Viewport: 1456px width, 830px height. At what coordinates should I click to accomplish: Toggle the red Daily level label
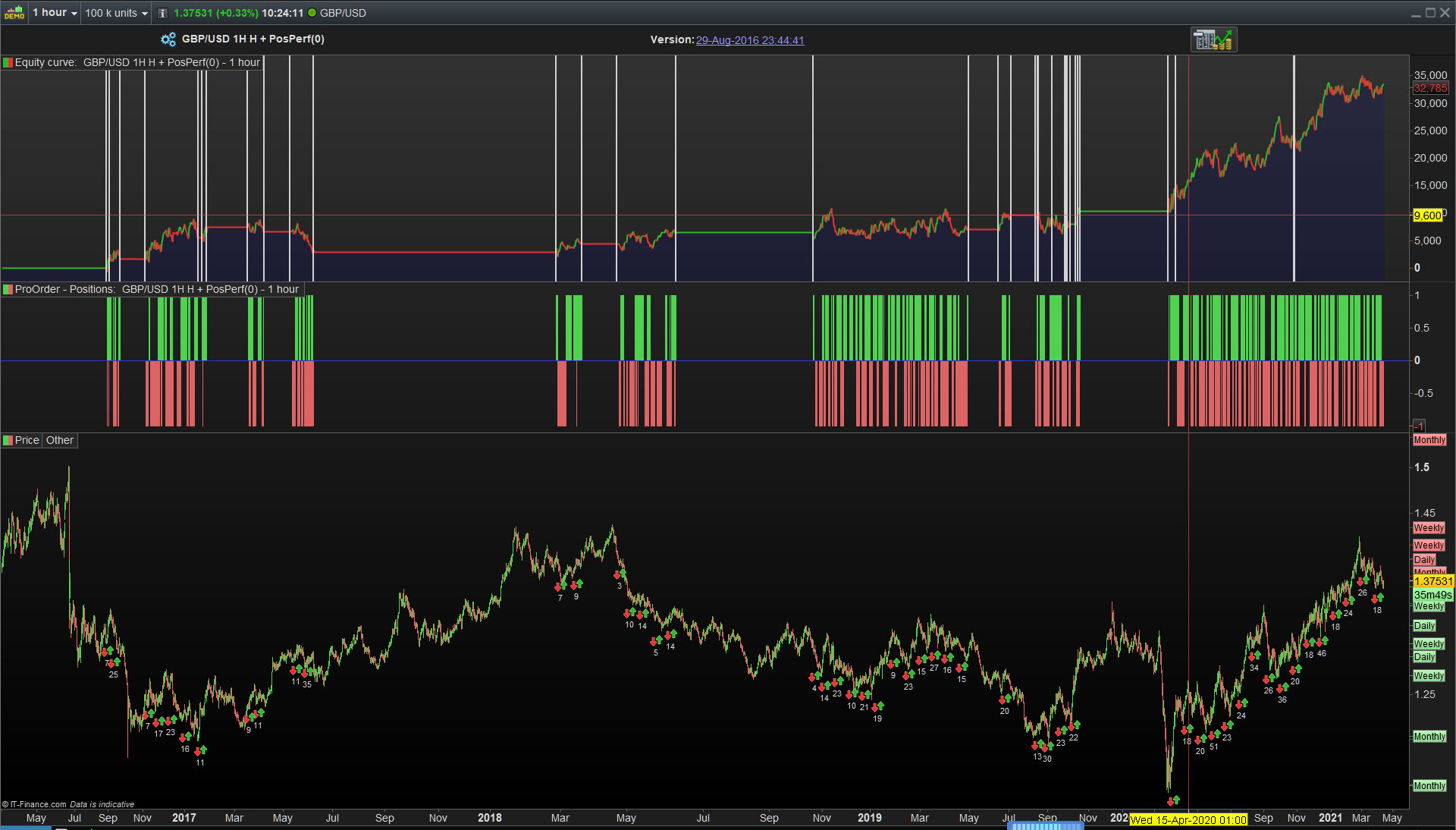(x=1424, y=560)
